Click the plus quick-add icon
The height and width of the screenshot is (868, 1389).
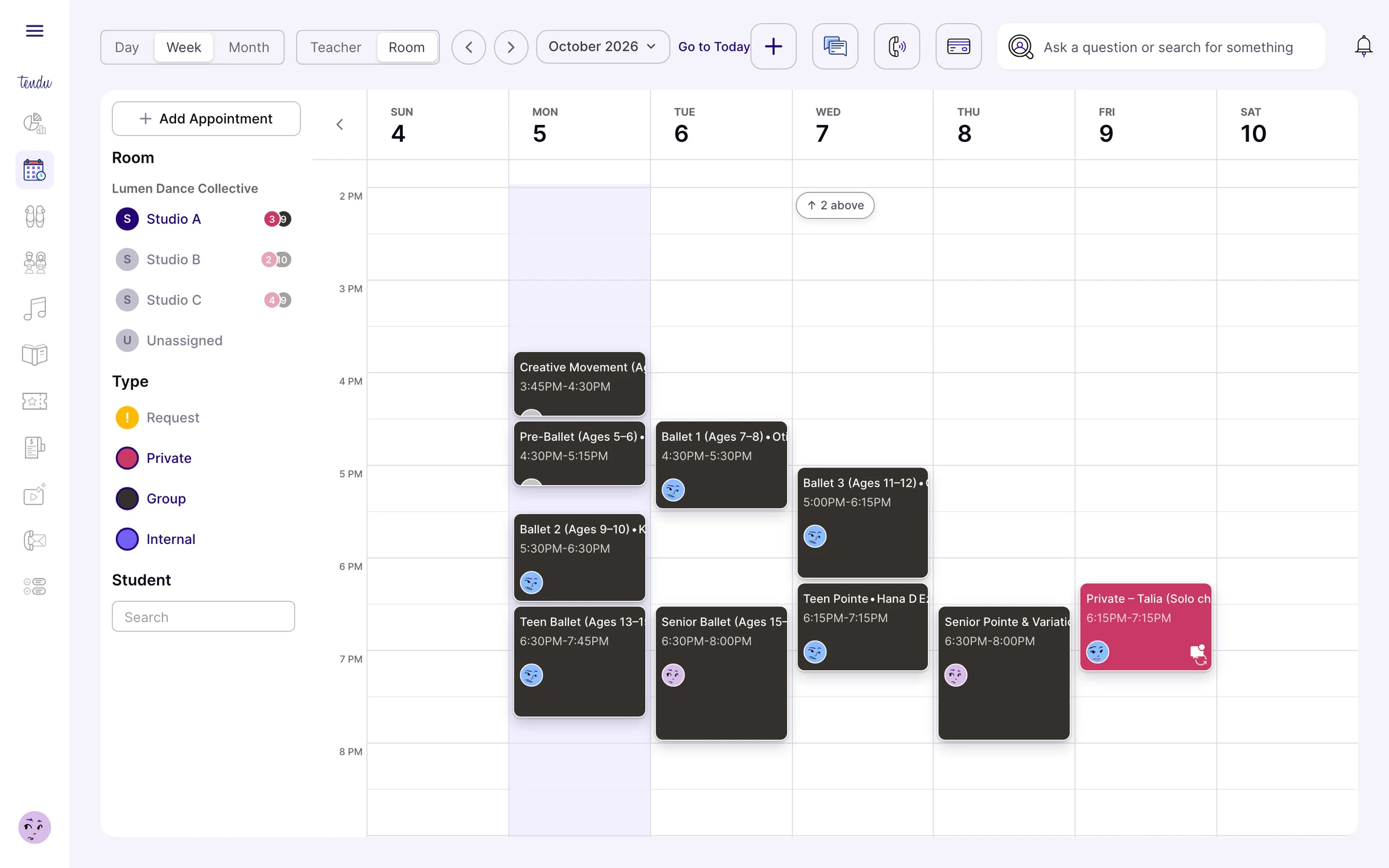(x=773, y=46)
